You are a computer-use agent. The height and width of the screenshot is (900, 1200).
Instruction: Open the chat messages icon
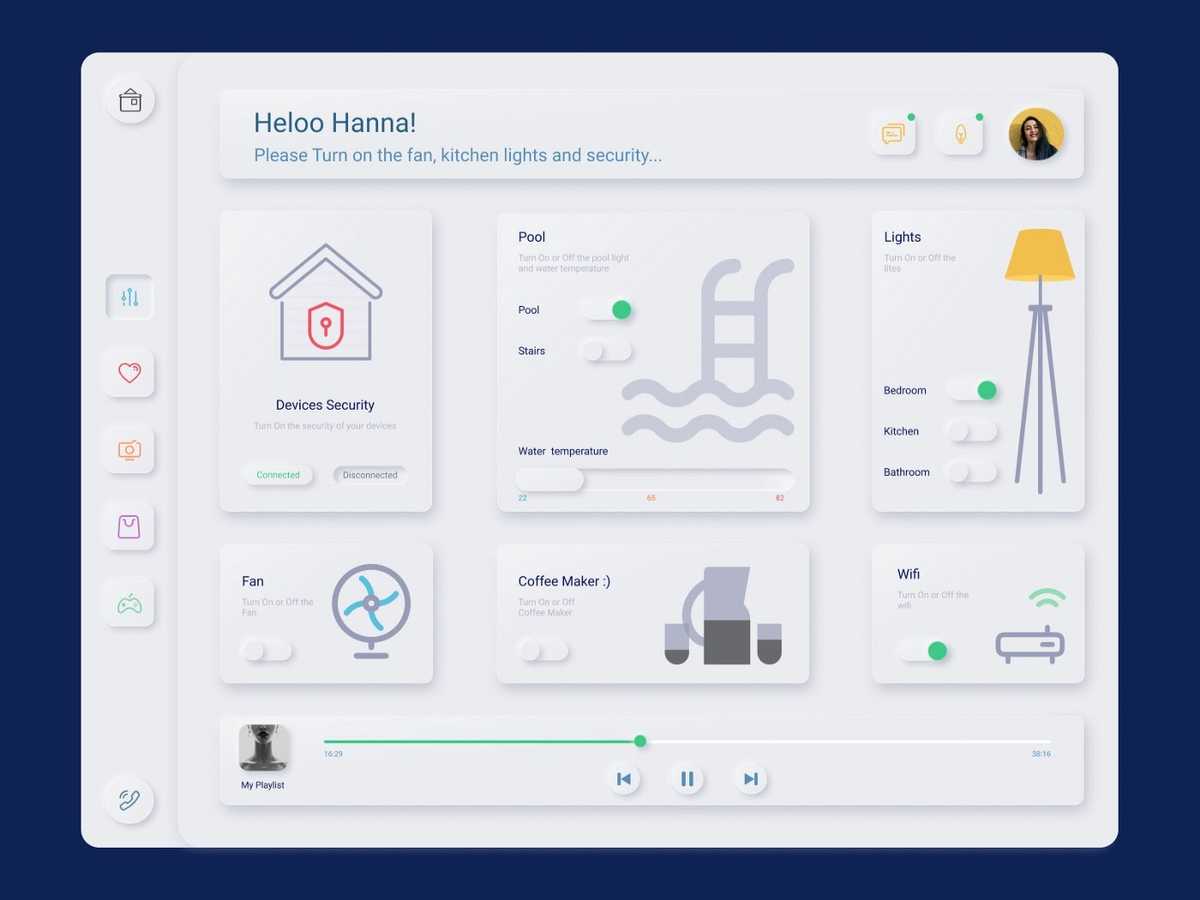coord(893,133)
